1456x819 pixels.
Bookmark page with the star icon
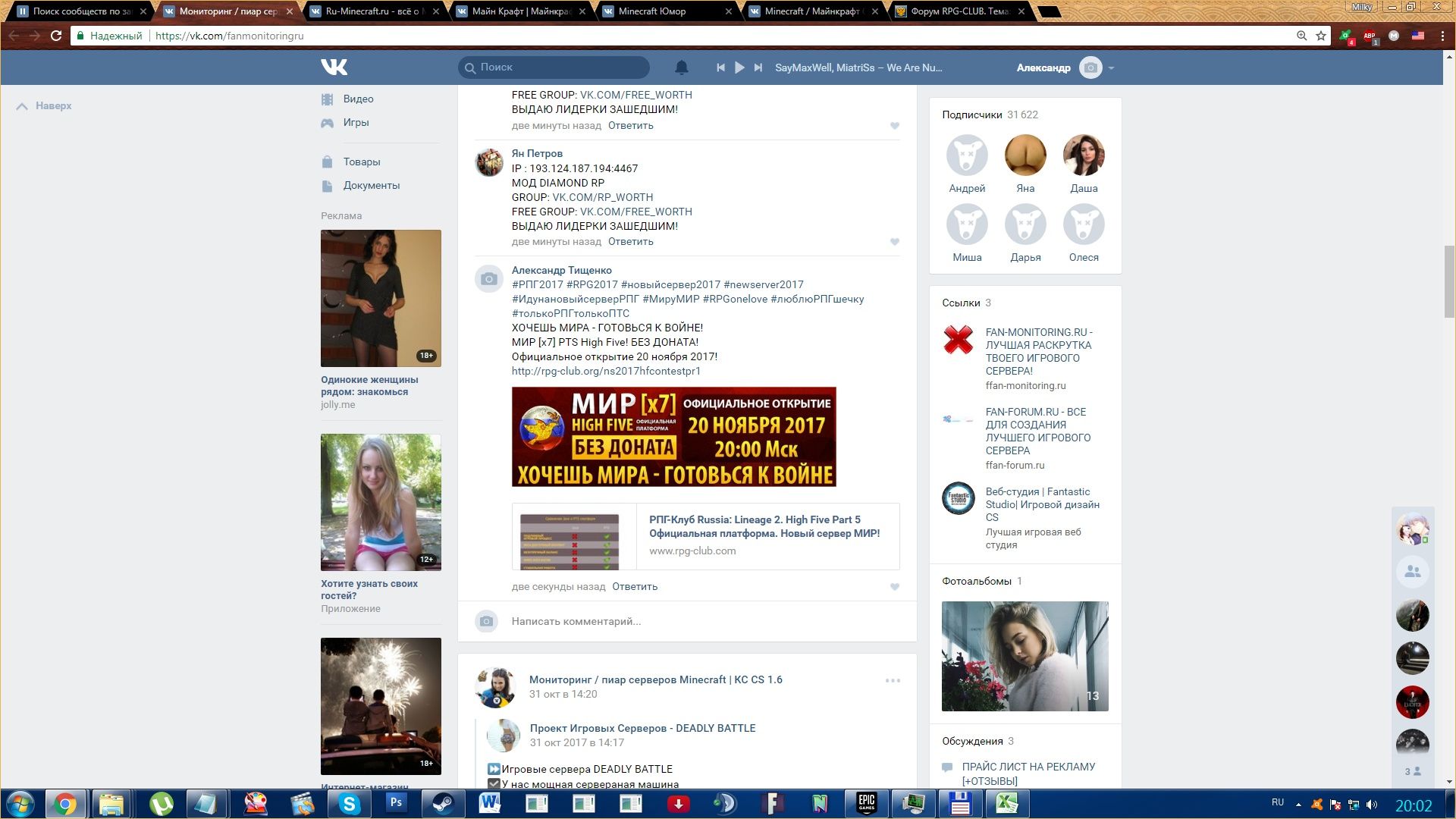click(x=1320, y=36)
